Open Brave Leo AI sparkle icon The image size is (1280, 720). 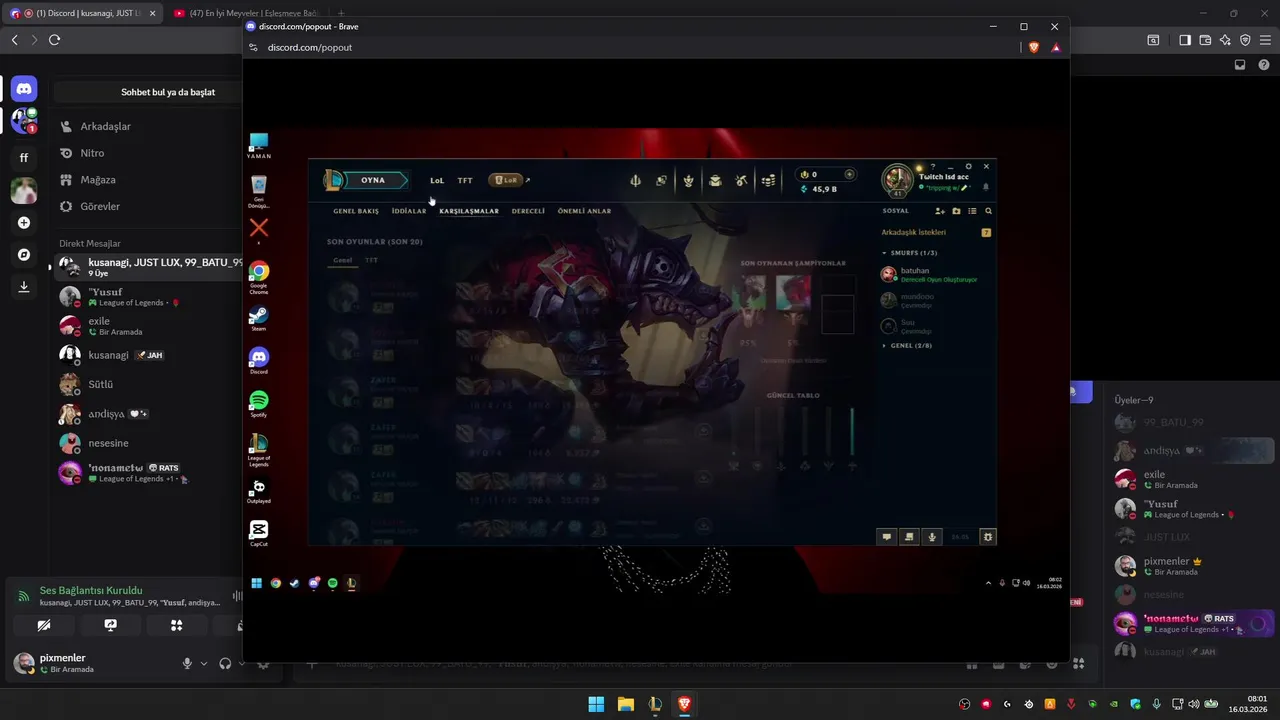point(1225,40)
